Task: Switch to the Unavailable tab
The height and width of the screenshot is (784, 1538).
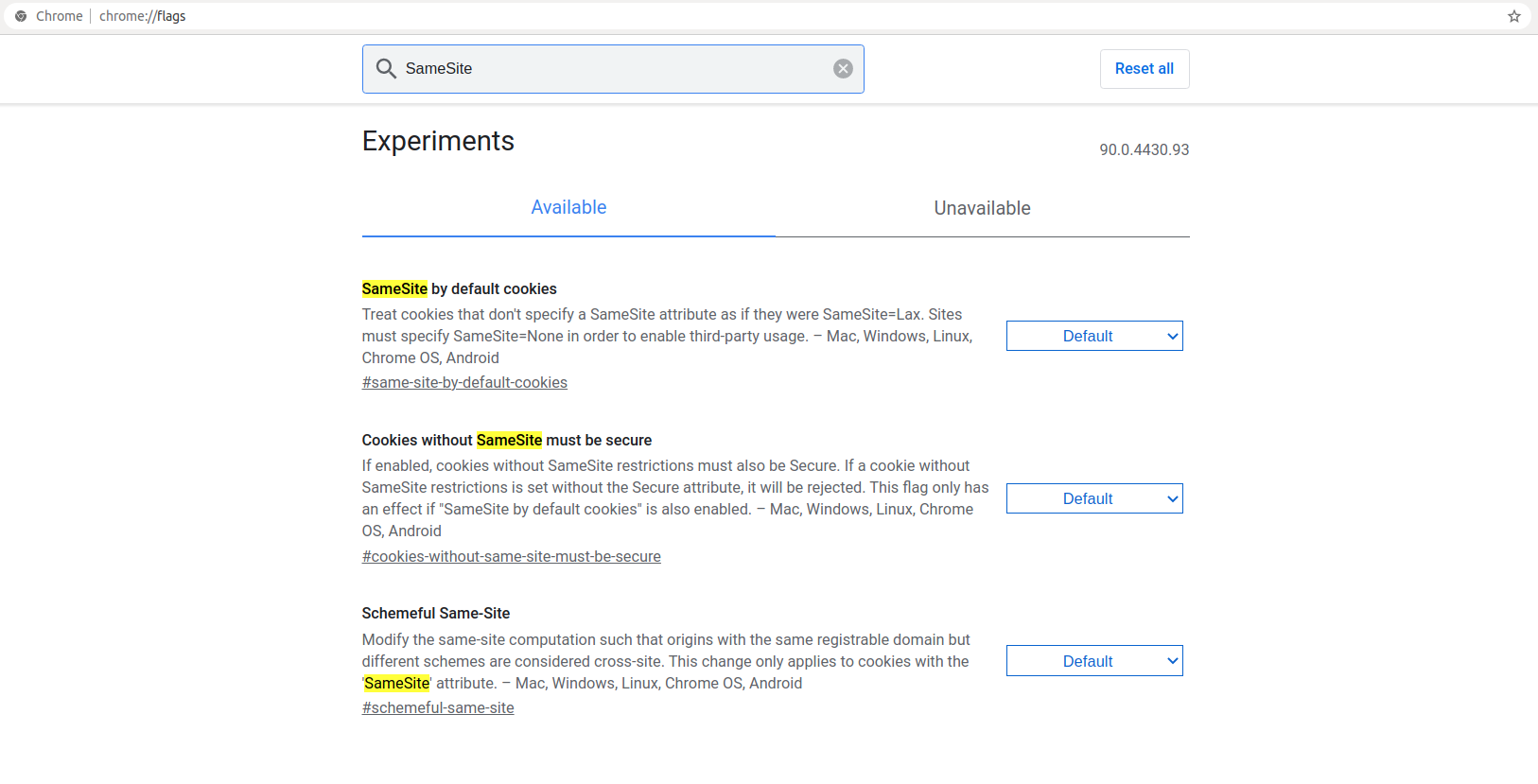Action: (x=983, y=208)
